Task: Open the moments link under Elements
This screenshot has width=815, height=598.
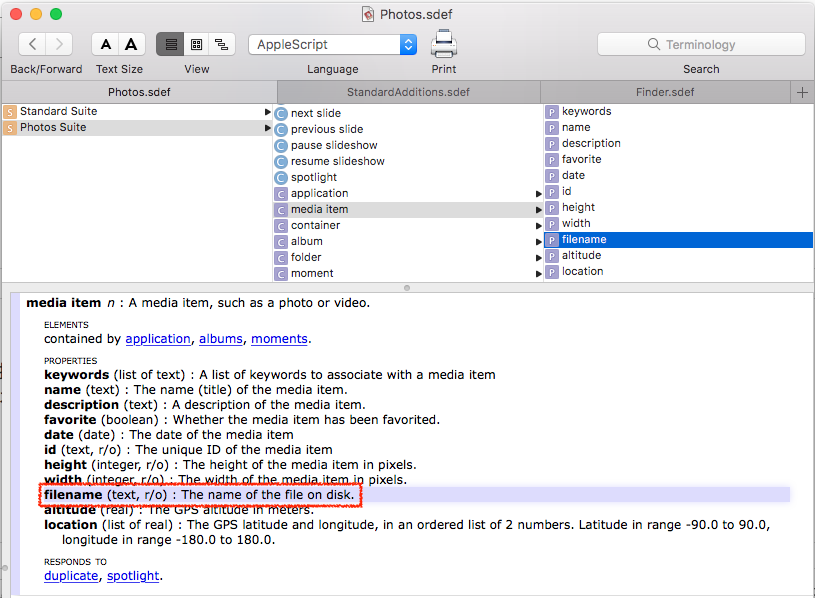Action: (280, 339)
